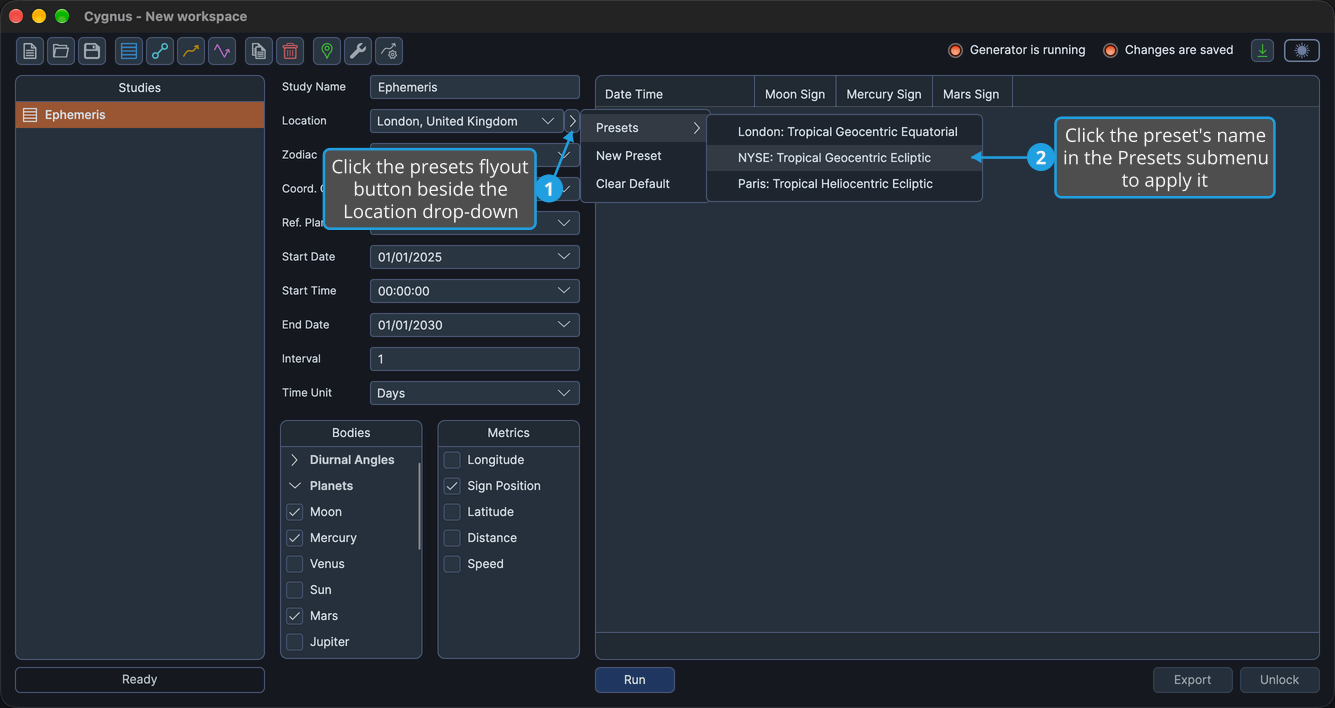Open locations with the green pin icon
The width and height of the screenshot is (1335, 708).
point(327,51)
